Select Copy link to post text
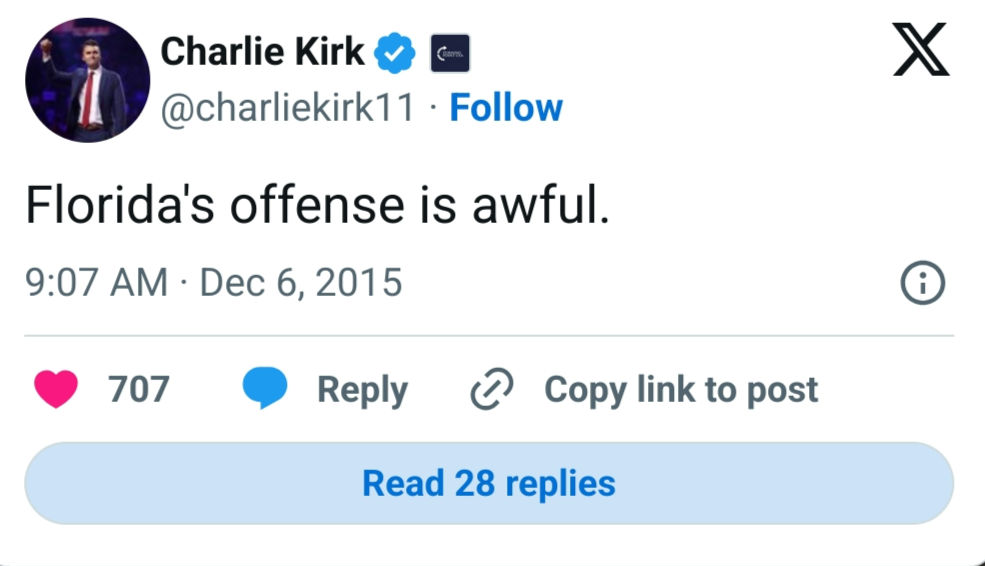The image size is (985, 566). coord(681,390)
